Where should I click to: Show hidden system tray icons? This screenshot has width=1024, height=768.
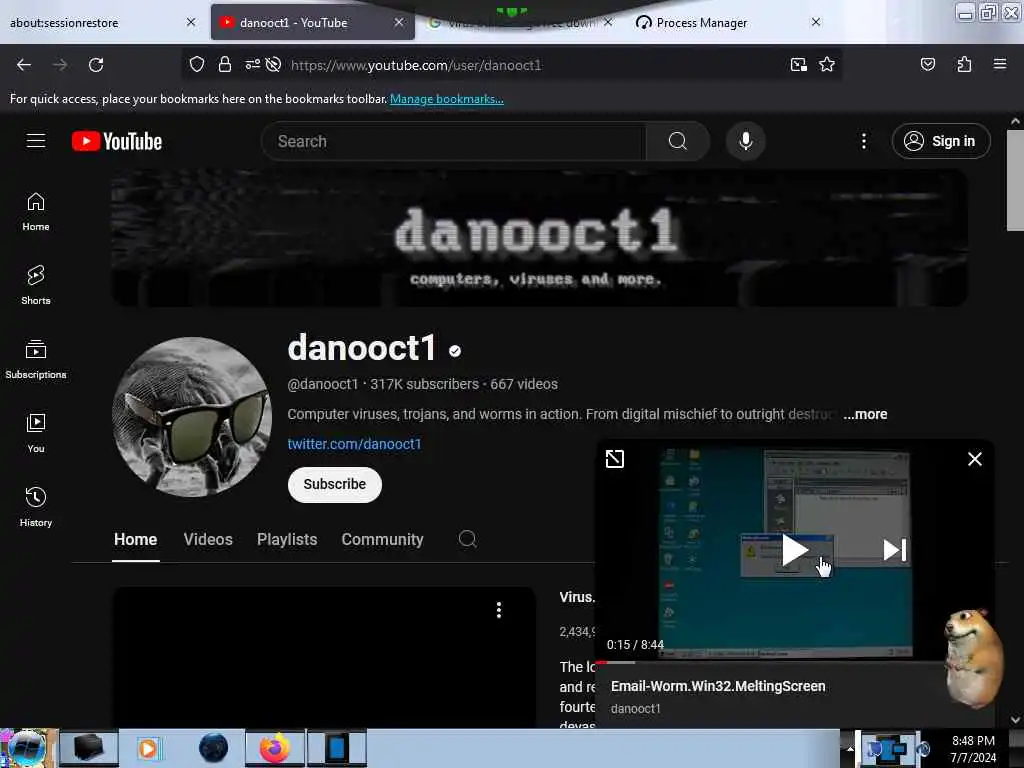[x=850, y=748]
